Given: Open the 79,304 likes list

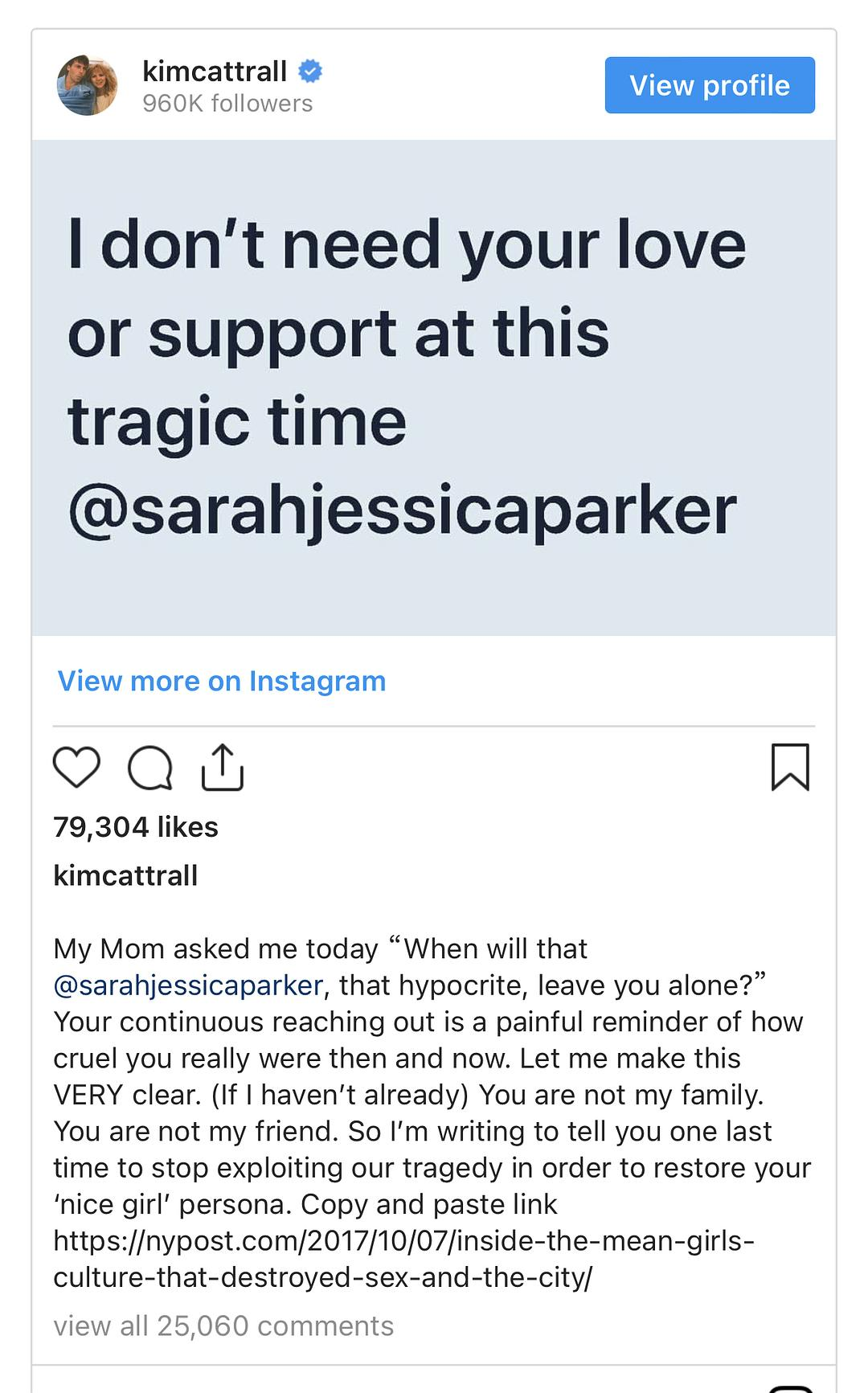Looking at the screenshot, I should [136, 827].
